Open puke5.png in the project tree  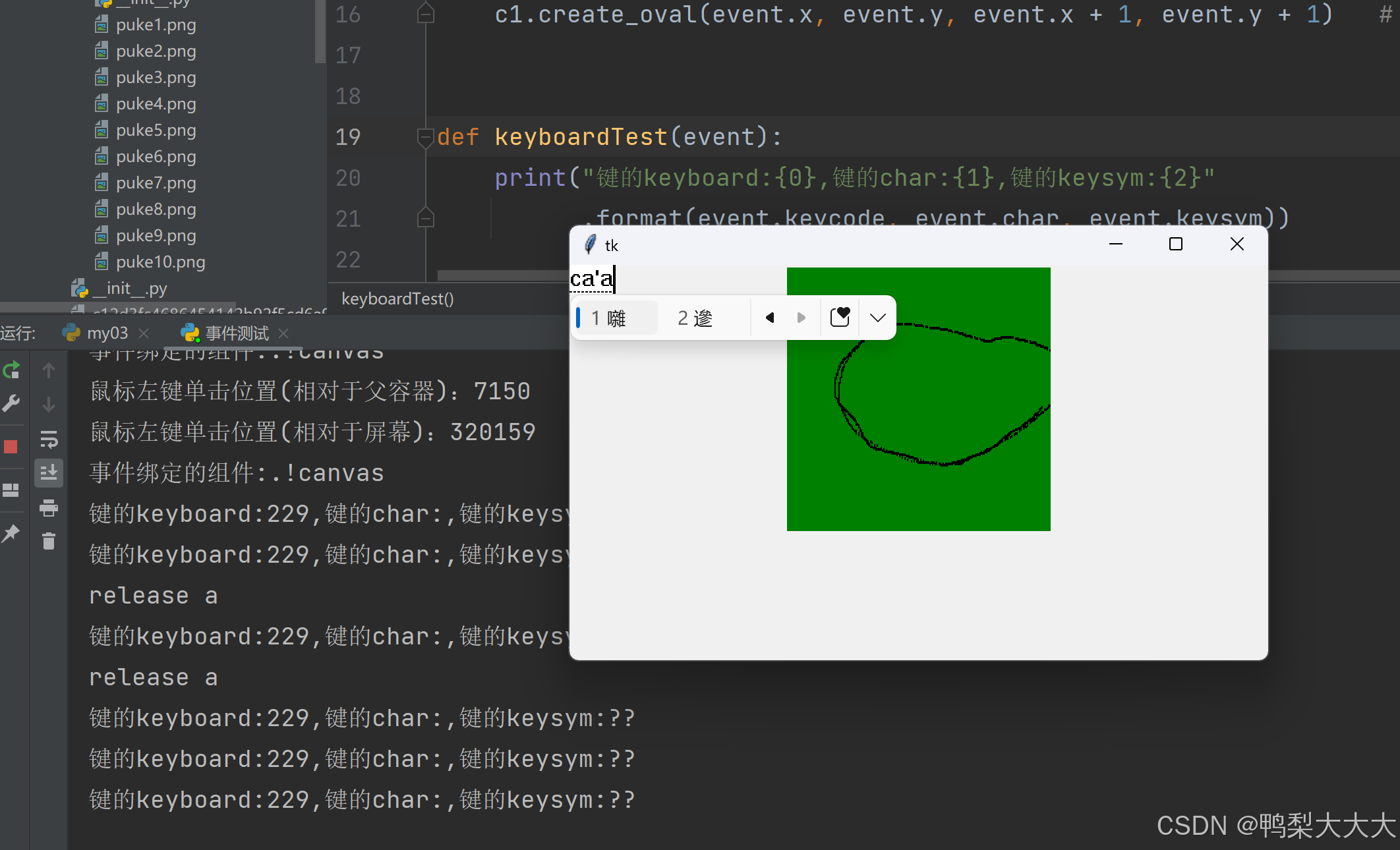point(156,130)
